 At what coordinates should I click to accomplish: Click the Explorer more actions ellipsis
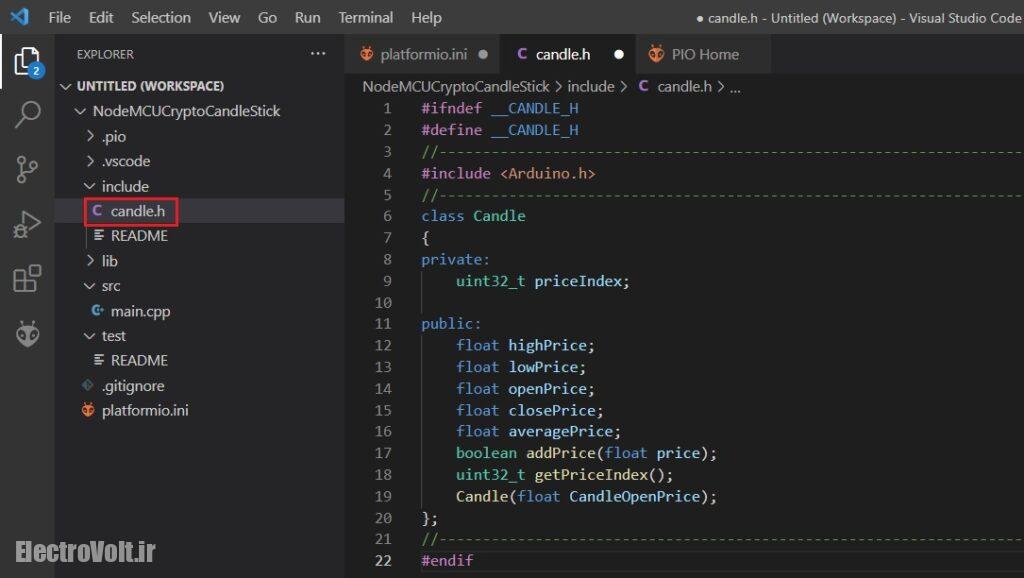tap(318, 54)
